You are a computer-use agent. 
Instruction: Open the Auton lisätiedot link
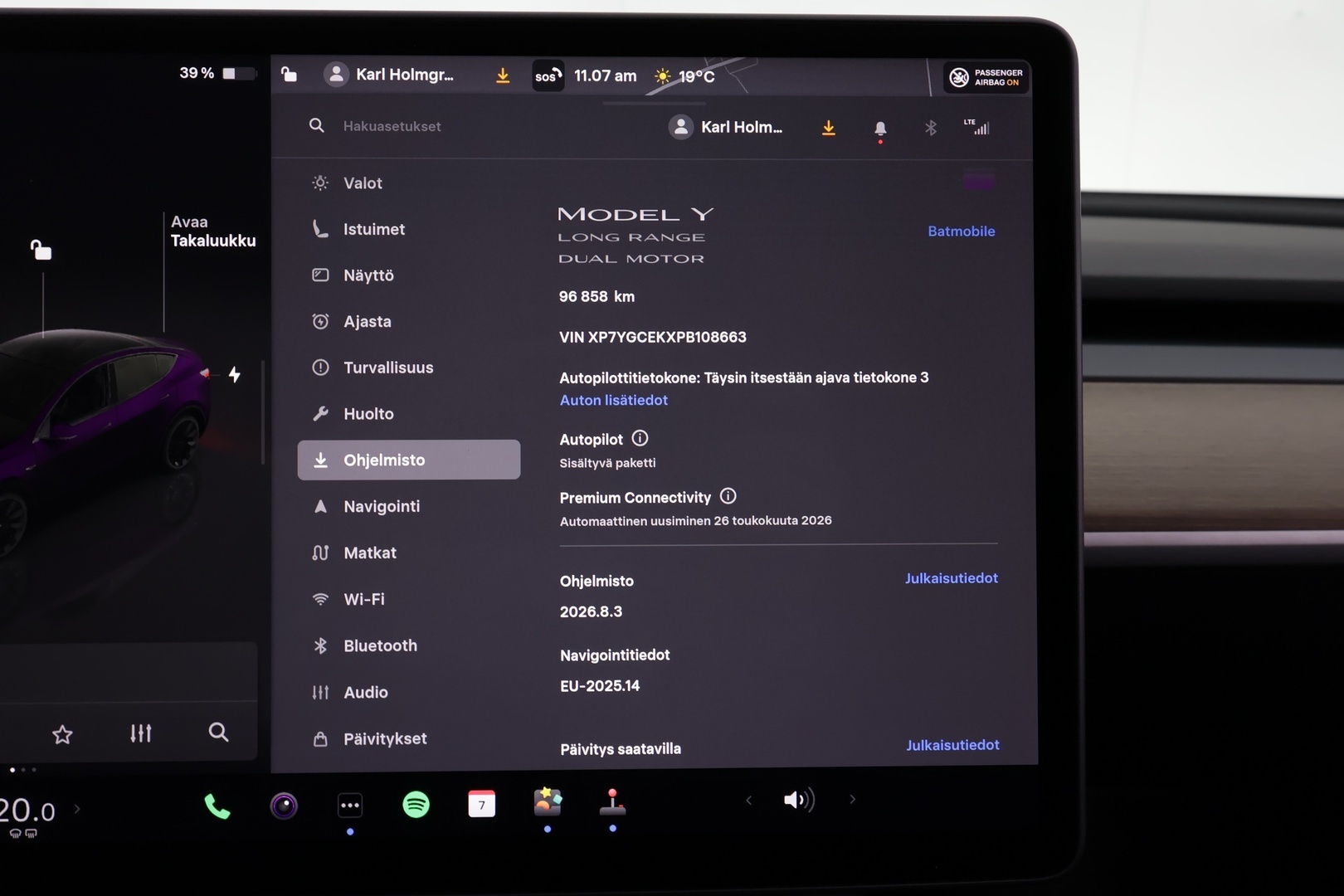[x=614, y=400]
